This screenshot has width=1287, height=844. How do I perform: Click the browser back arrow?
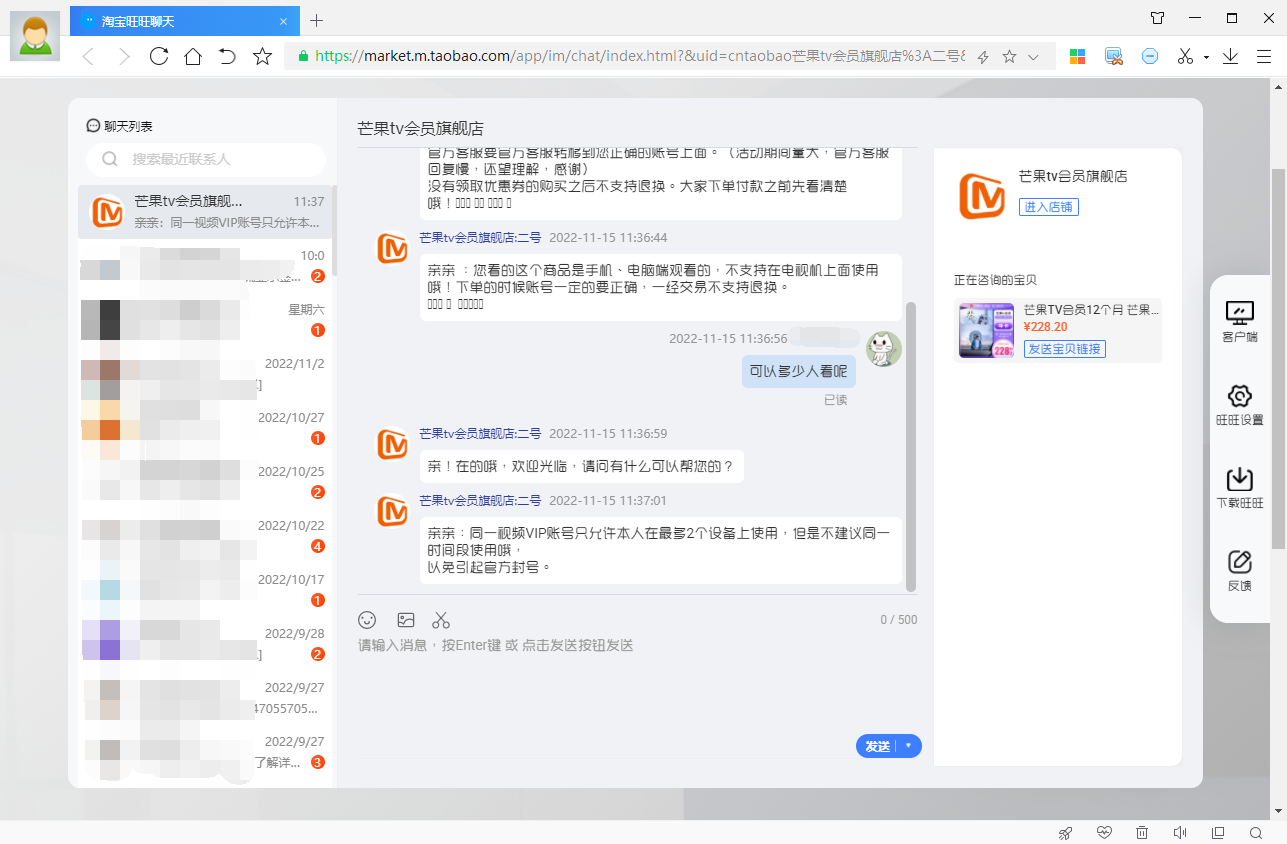tap(88, 57)
